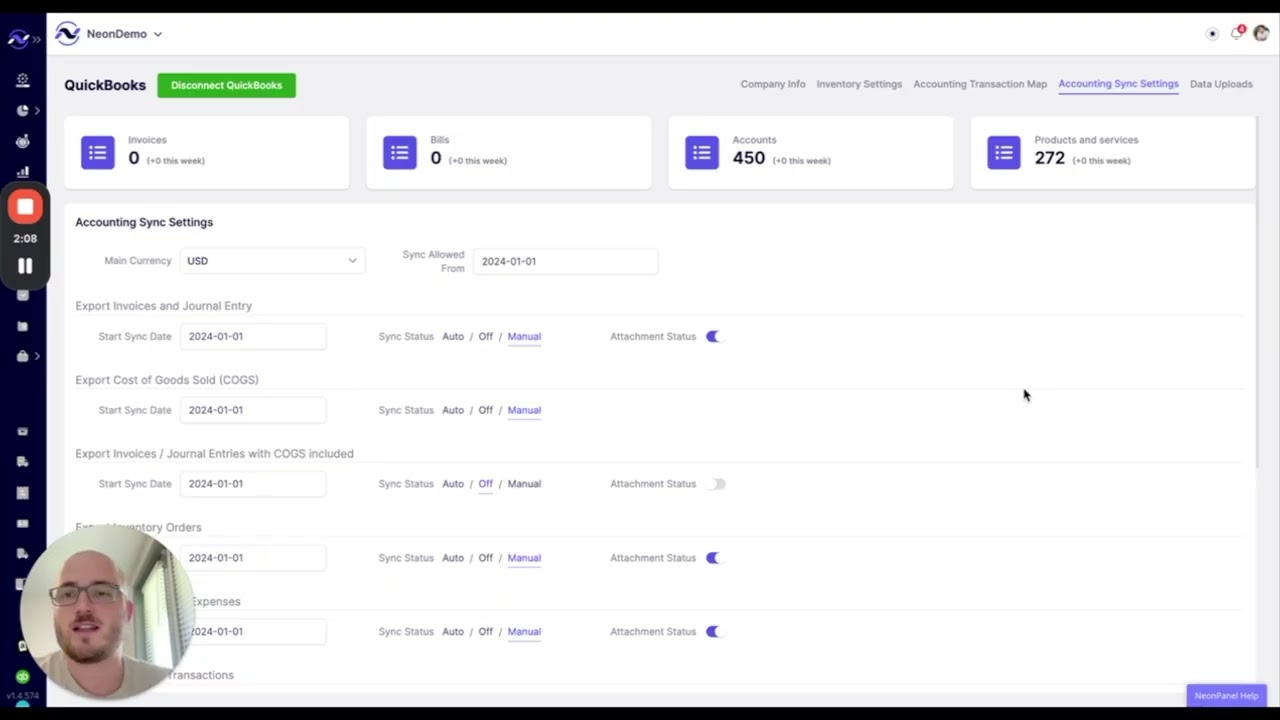Toggle Attachment Status for Export Inventory Orders row

click(x=714, y=558)
